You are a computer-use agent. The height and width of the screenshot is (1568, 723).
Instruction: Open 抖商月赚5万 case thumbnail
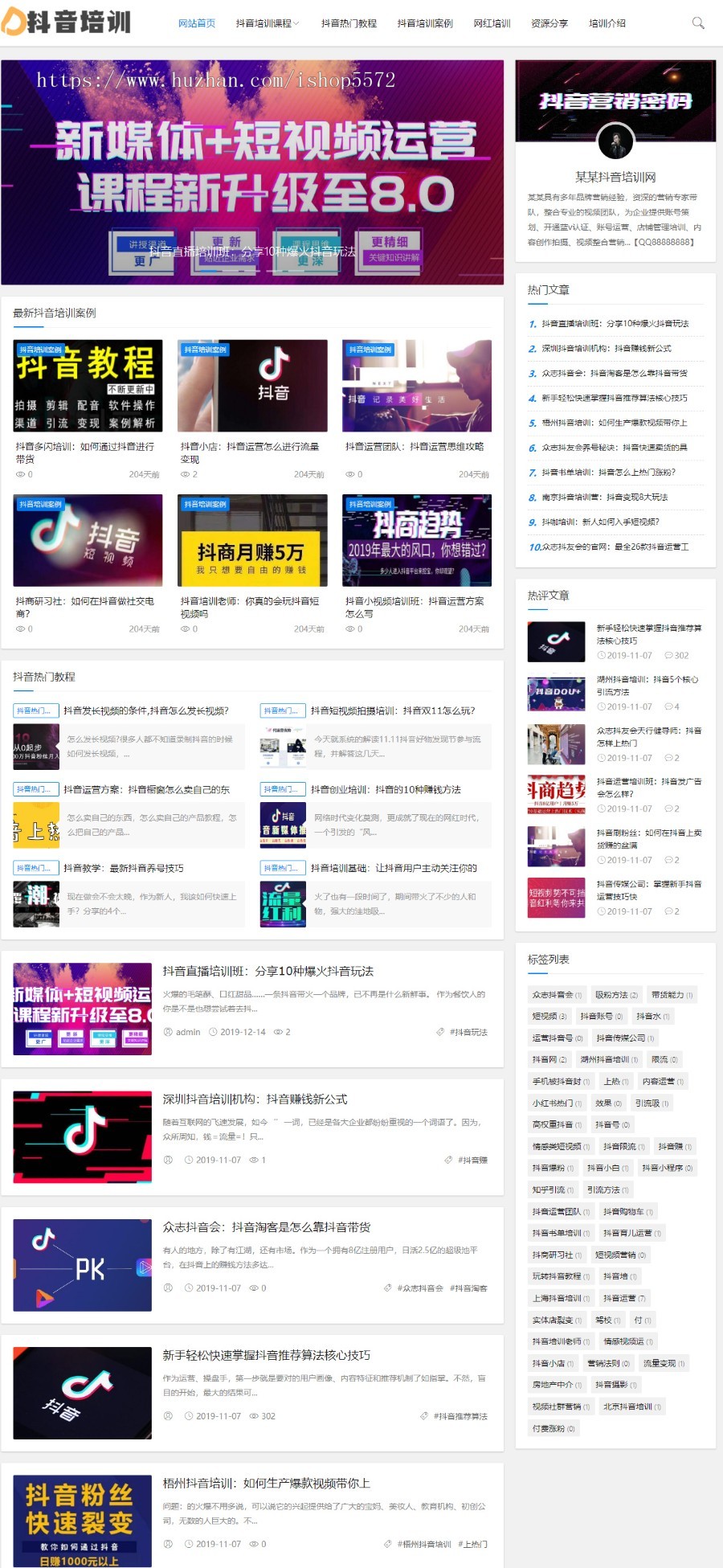click(x=252, y=540)
